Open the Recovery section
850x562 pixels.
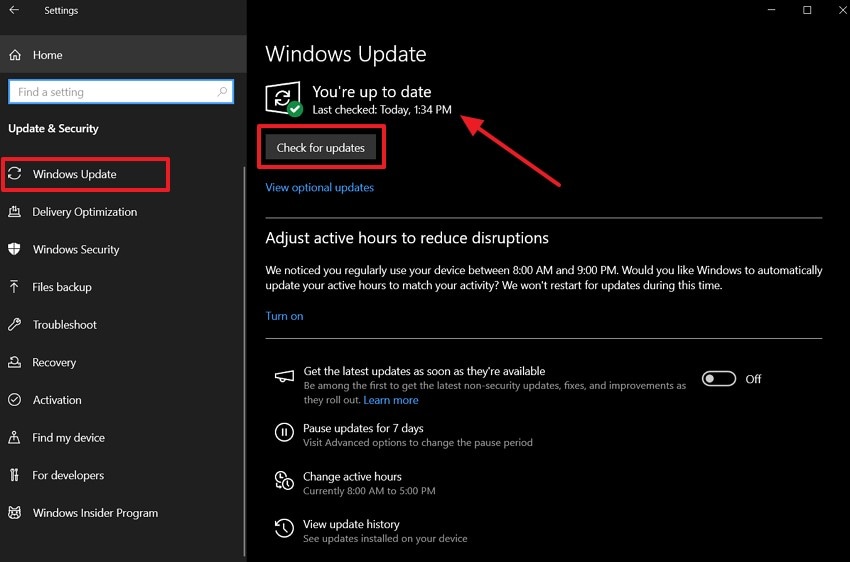(123, 362)
